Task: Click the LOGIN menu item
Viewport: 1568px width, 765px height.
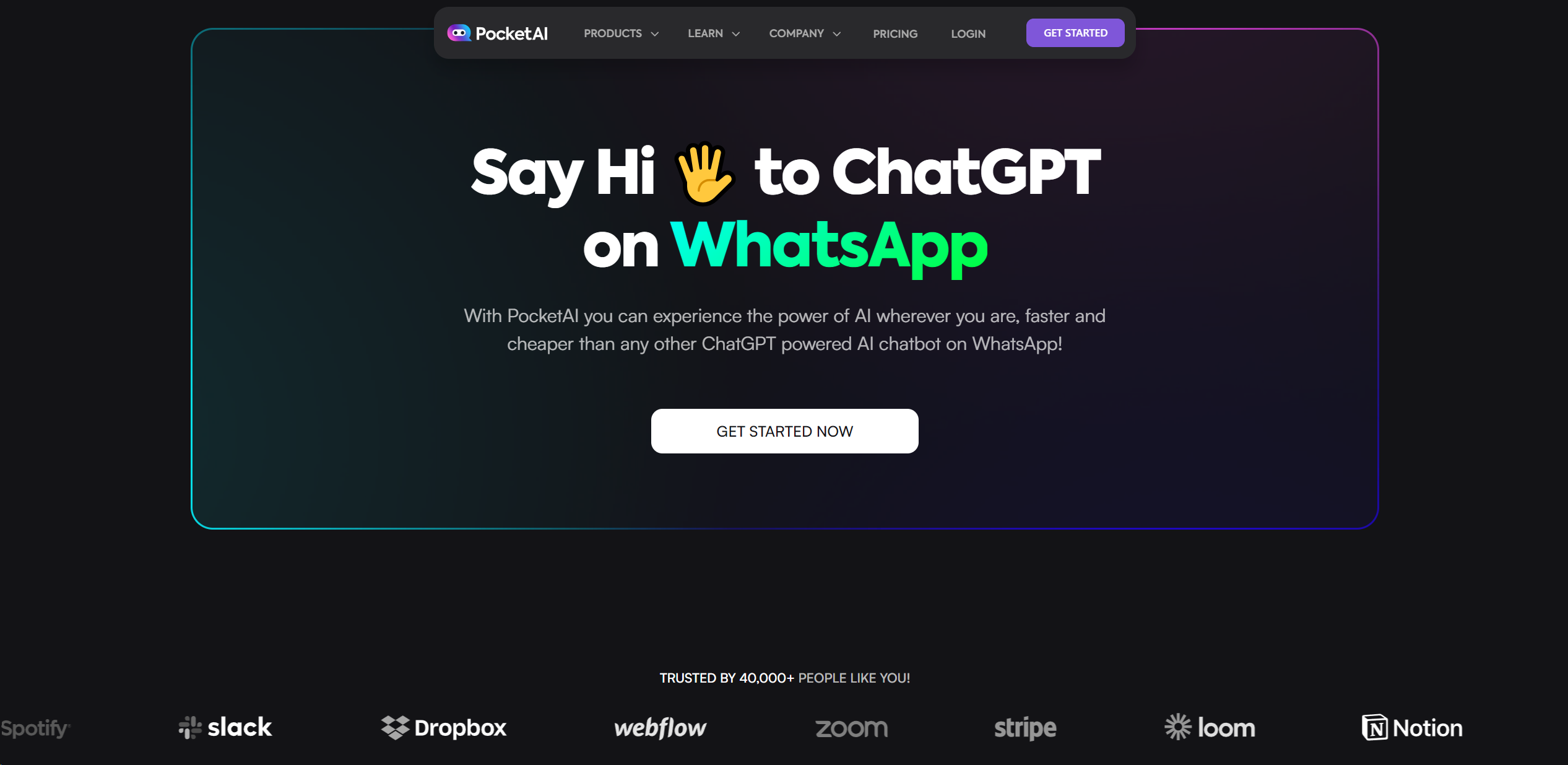Action: click(968, 33)
